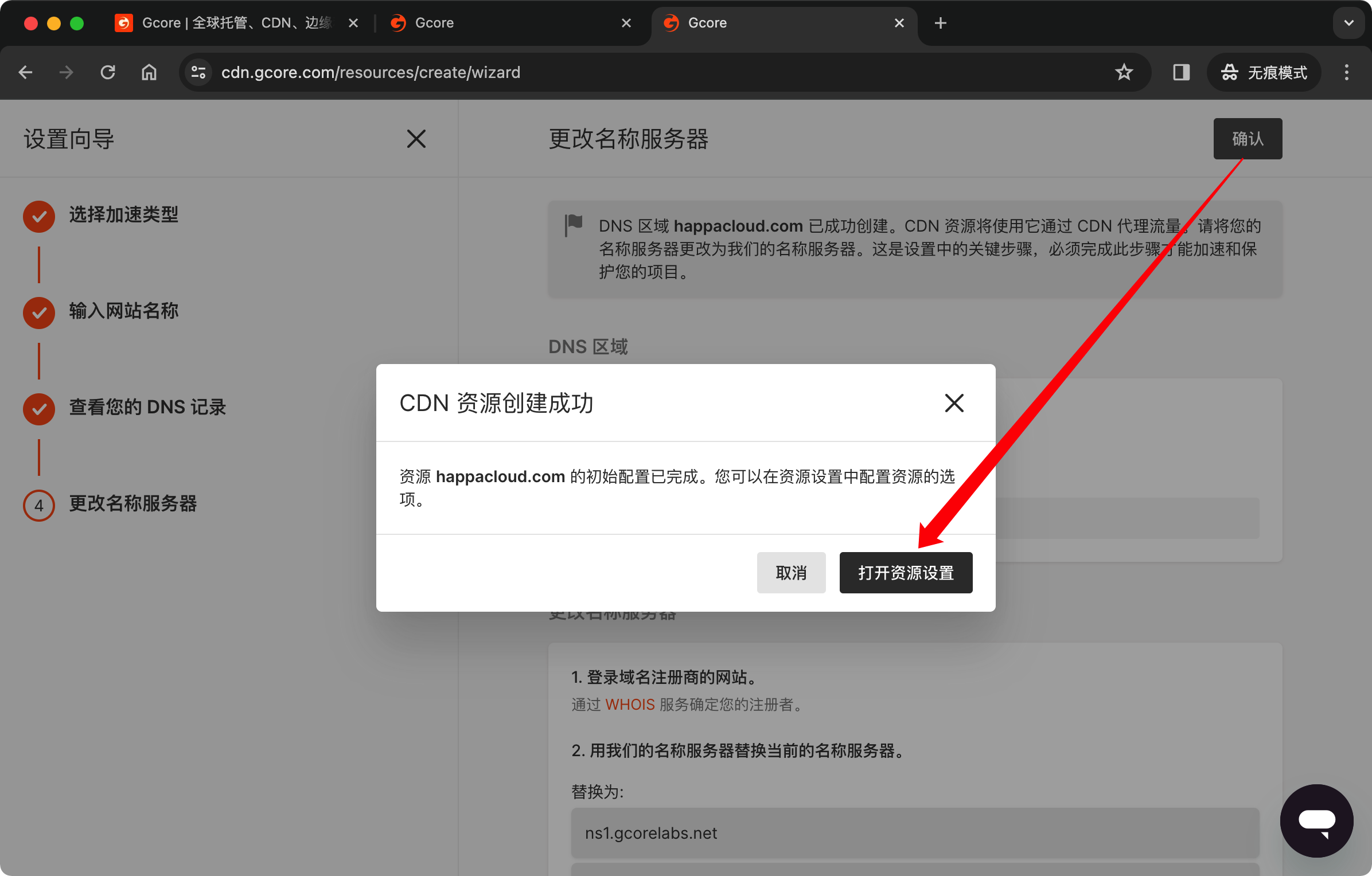The height and width of the screenshot is (876, 1372).
Task: Click 打开资源设置 button
Action: click(906, 573)
